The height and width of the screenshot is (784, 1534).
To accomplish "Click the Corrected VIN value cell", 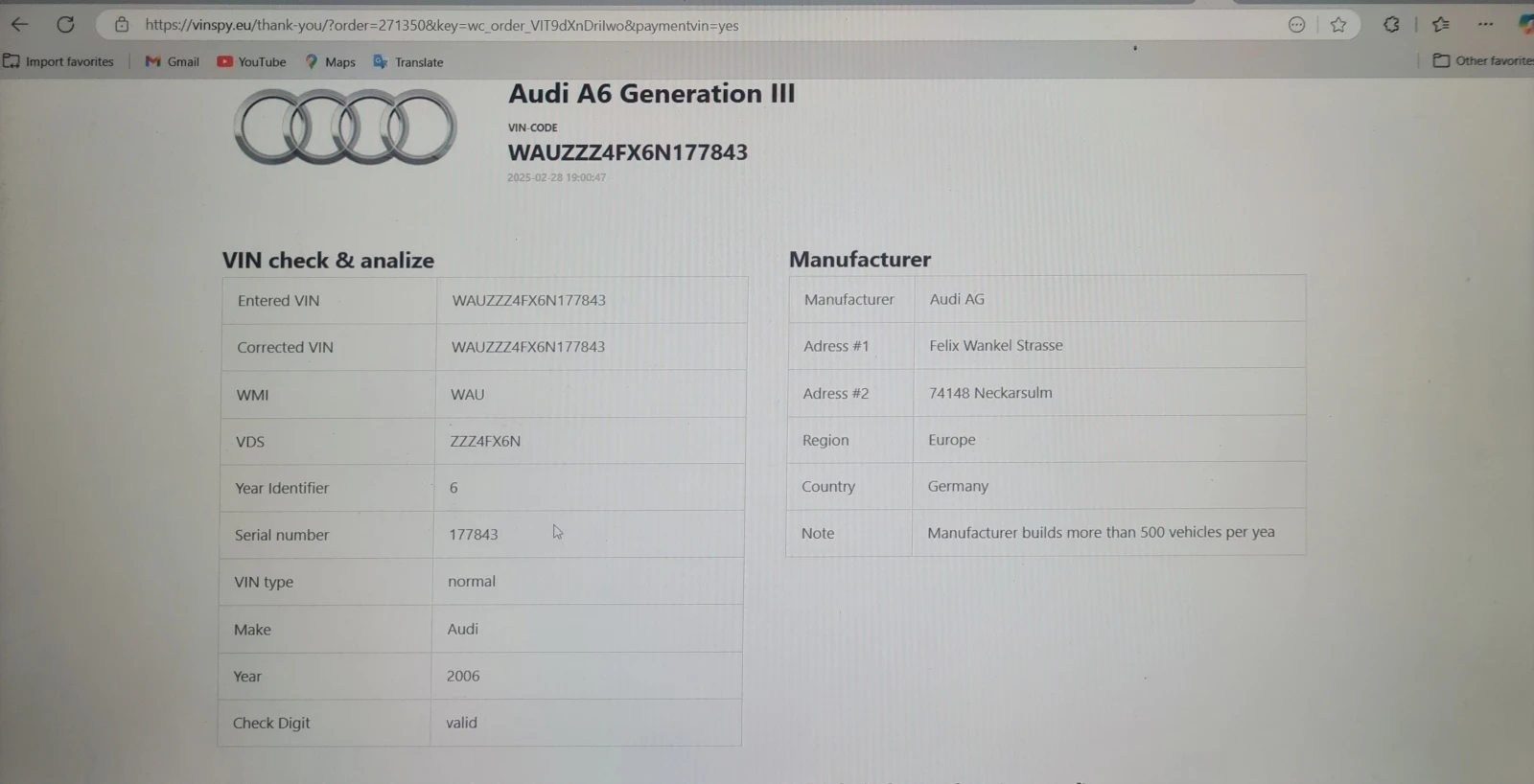I will click(591, 347).
